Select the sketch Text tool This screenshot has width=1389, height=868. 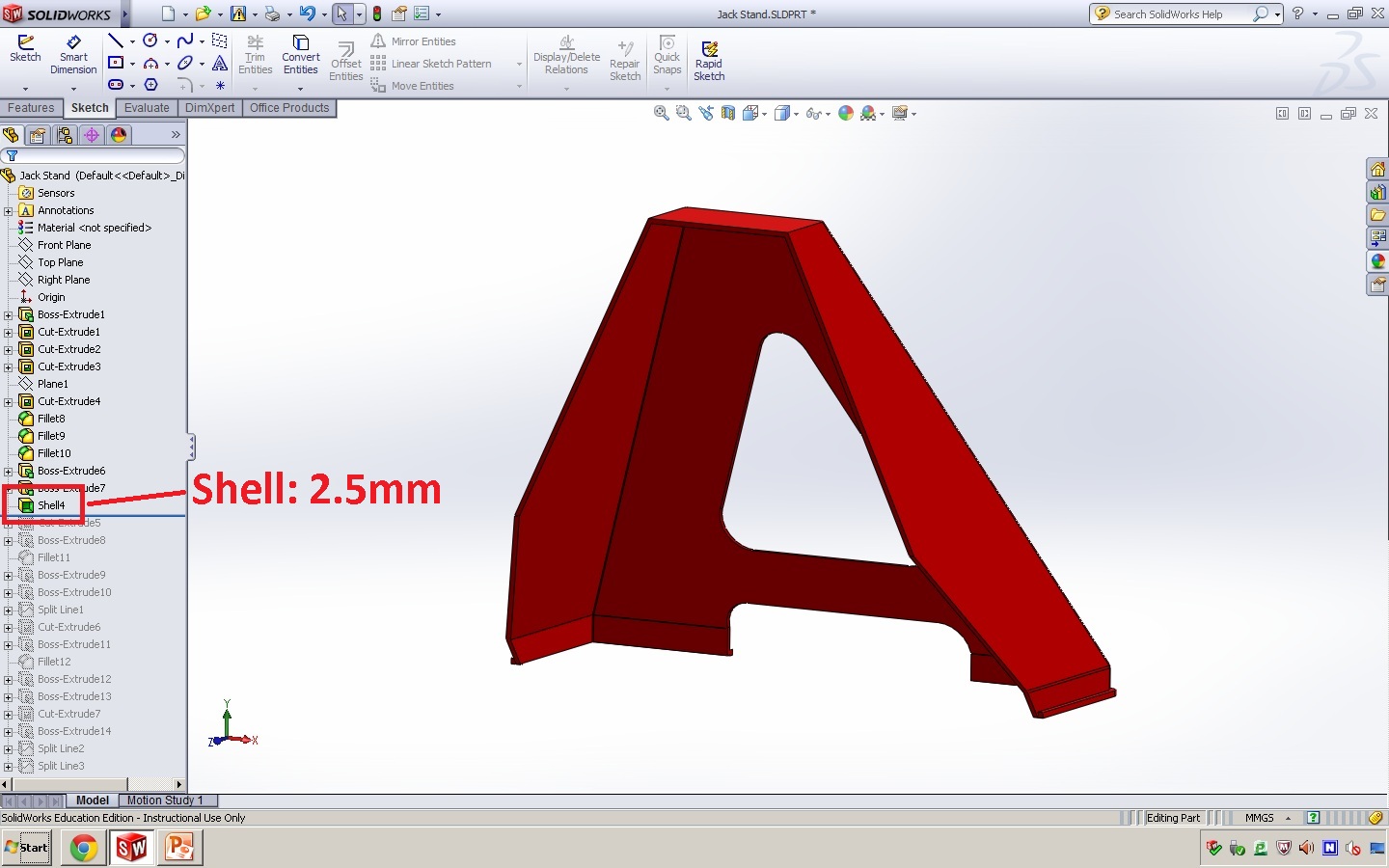220,63
